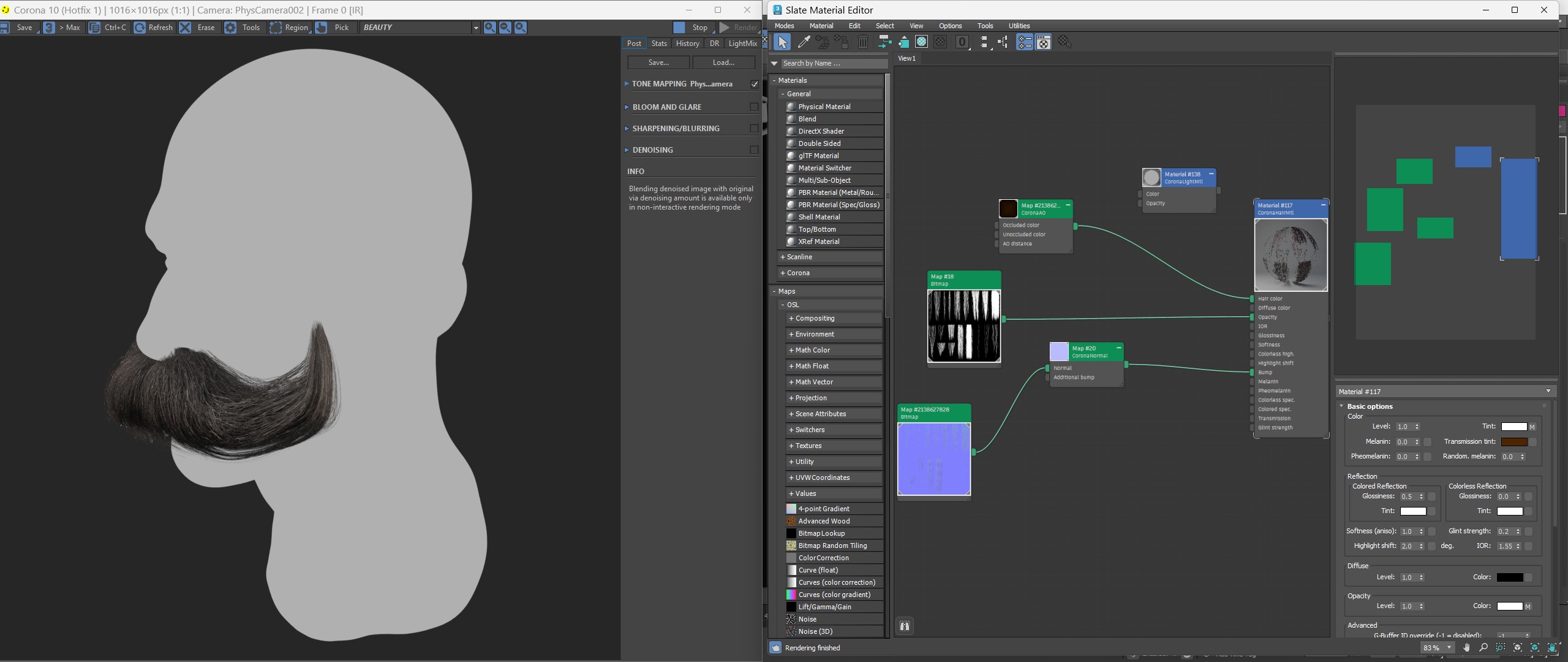Click zoom in magnifier in Corona frame buffer
The image size is (1568, 662).
(489, 28)
